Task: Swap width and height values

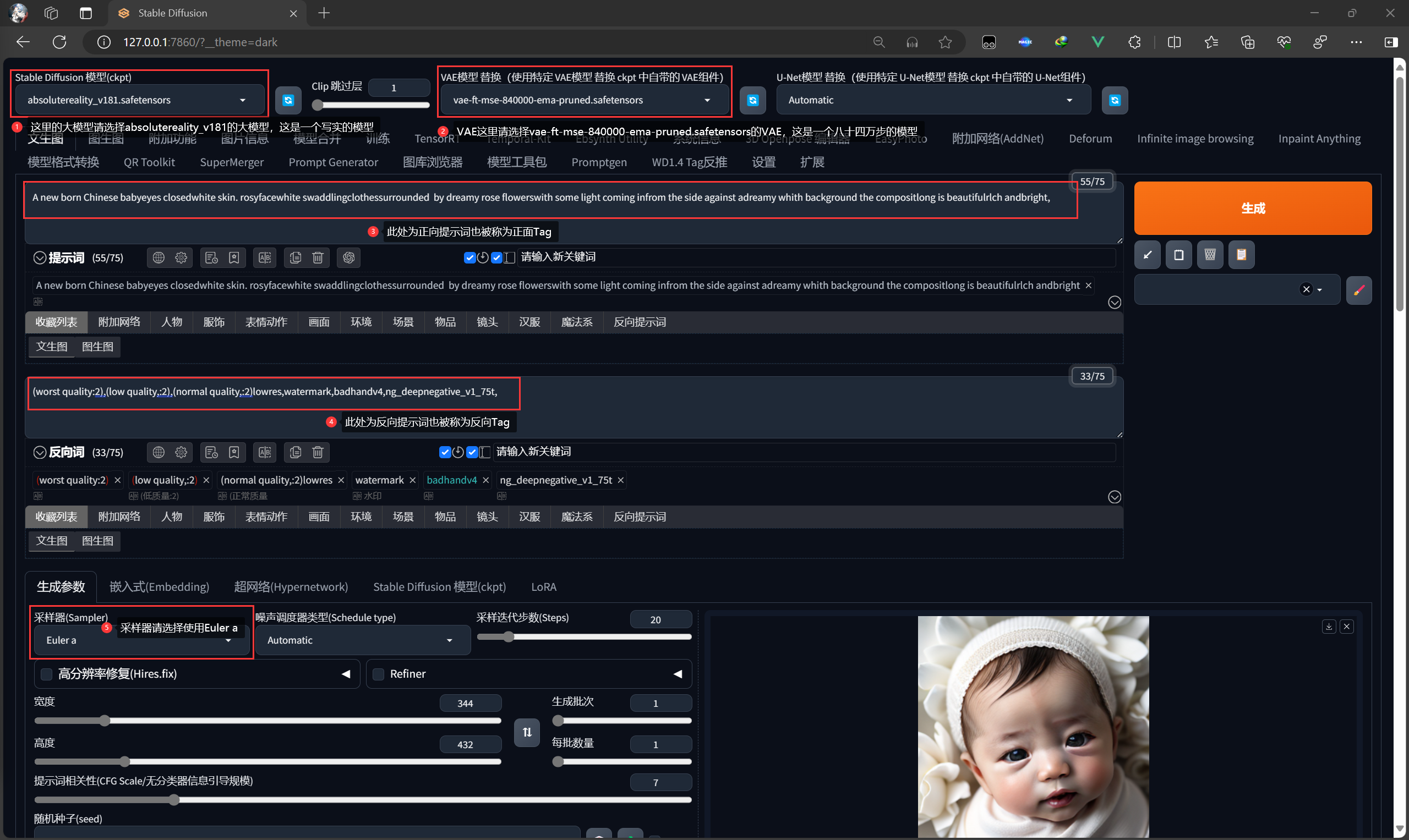Action: 527,732
